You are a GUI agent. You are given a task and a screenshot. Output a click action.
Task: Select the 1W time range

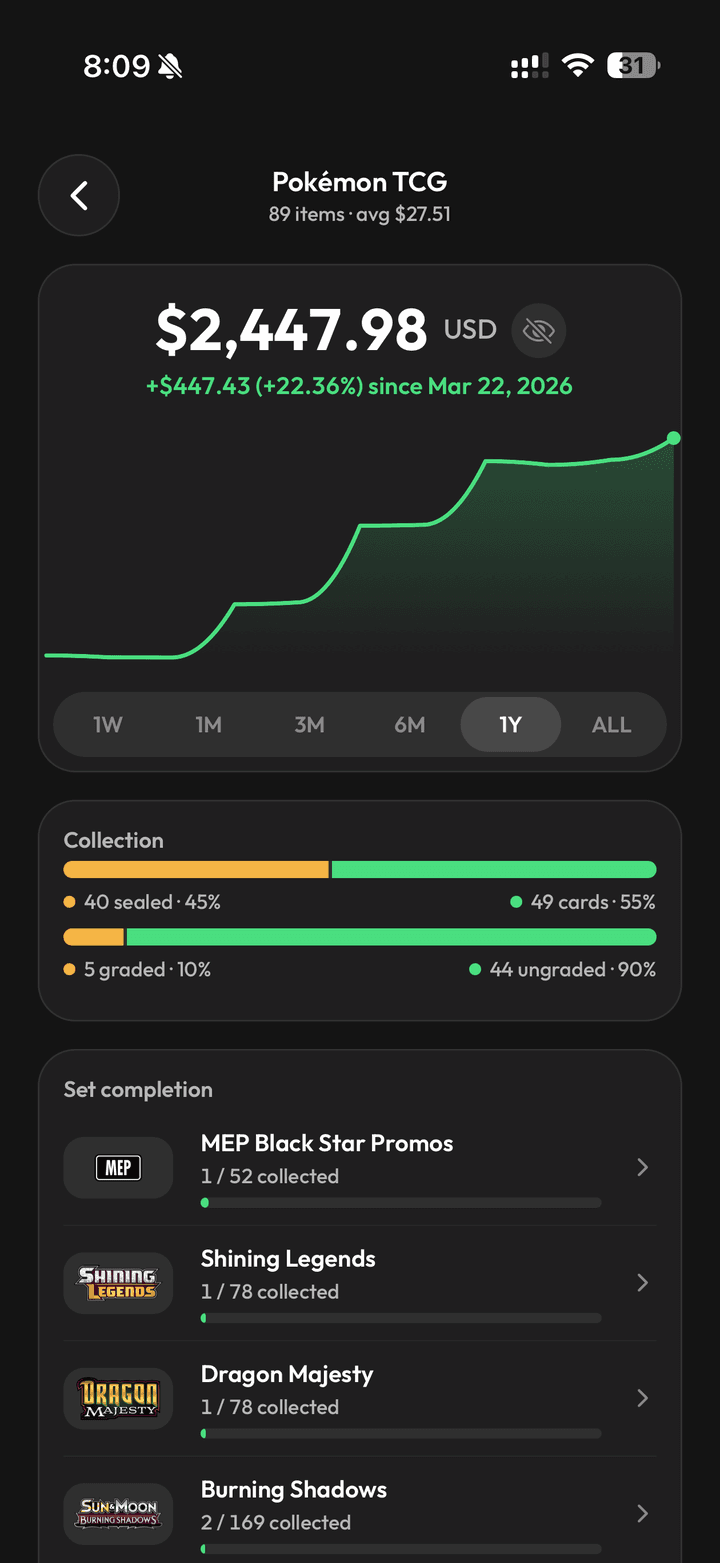pos(108,725)
